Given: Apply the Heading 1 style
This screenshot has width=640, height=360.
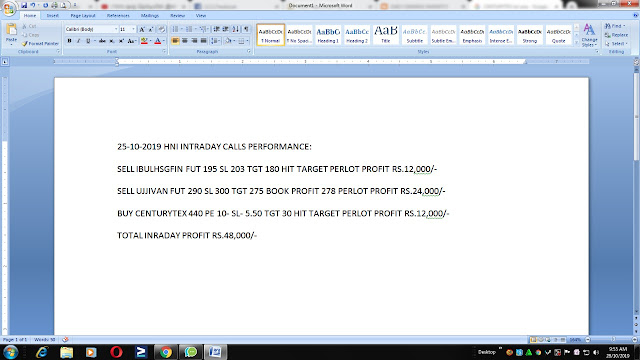Looking at the screenshot, I should pos(328,35).
